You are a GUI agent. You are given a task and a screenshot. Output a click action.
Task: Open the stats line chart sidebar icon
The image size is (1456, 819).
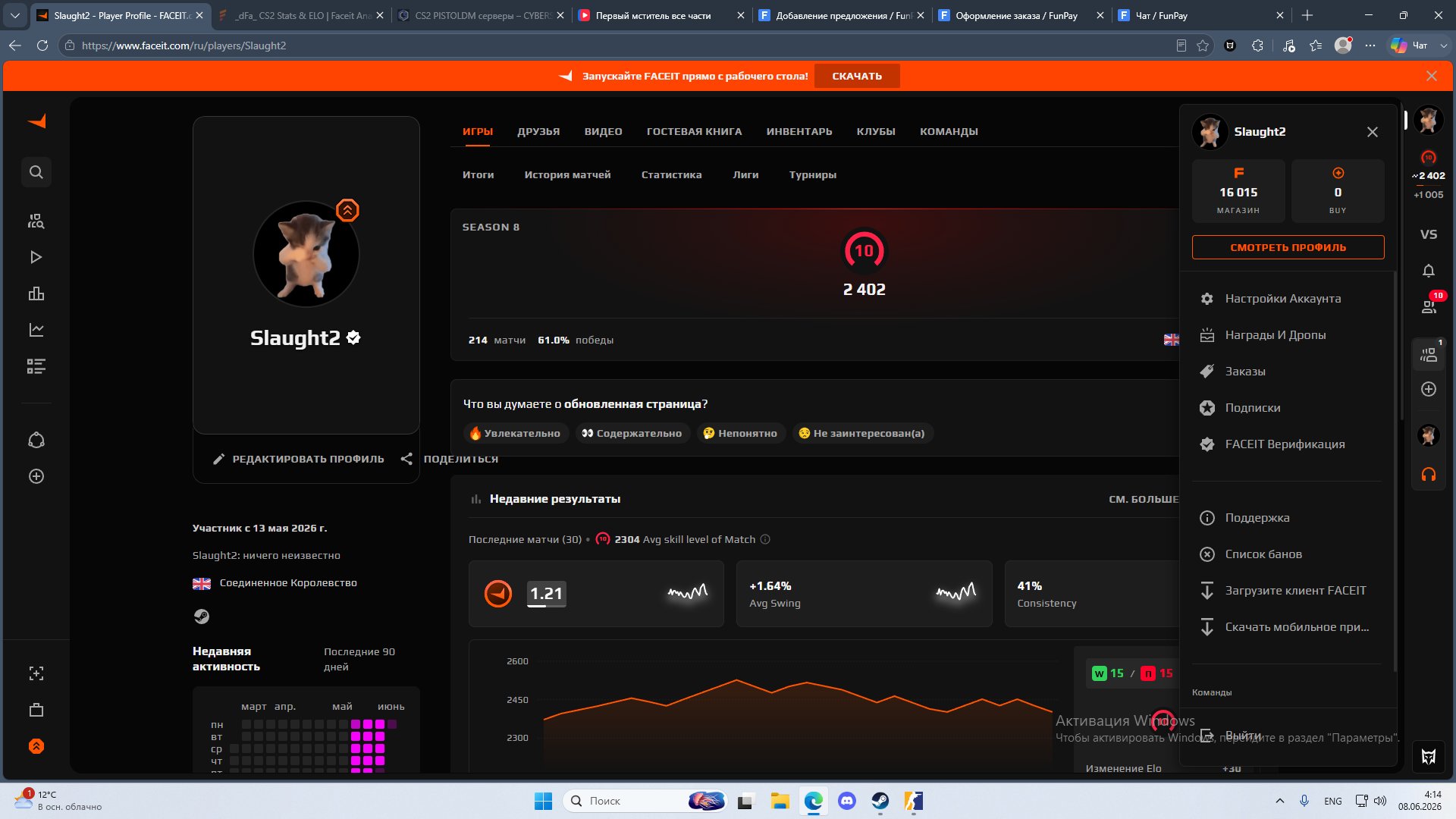(36, 330)
